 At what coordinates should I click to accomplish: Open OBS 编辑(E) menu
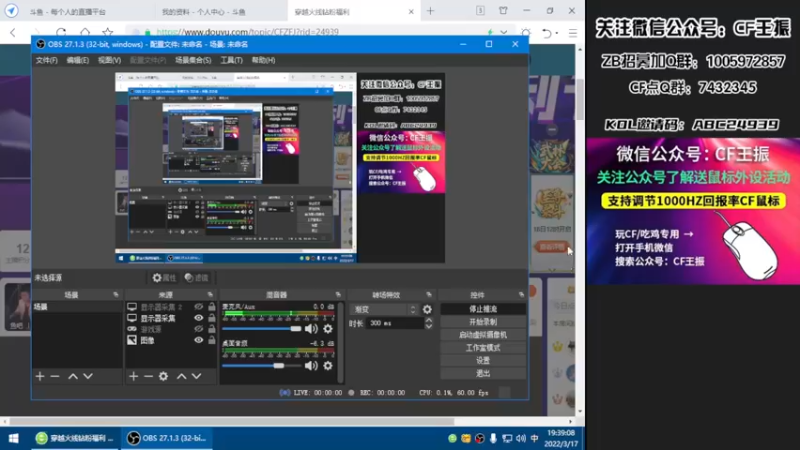pos(78,60)
